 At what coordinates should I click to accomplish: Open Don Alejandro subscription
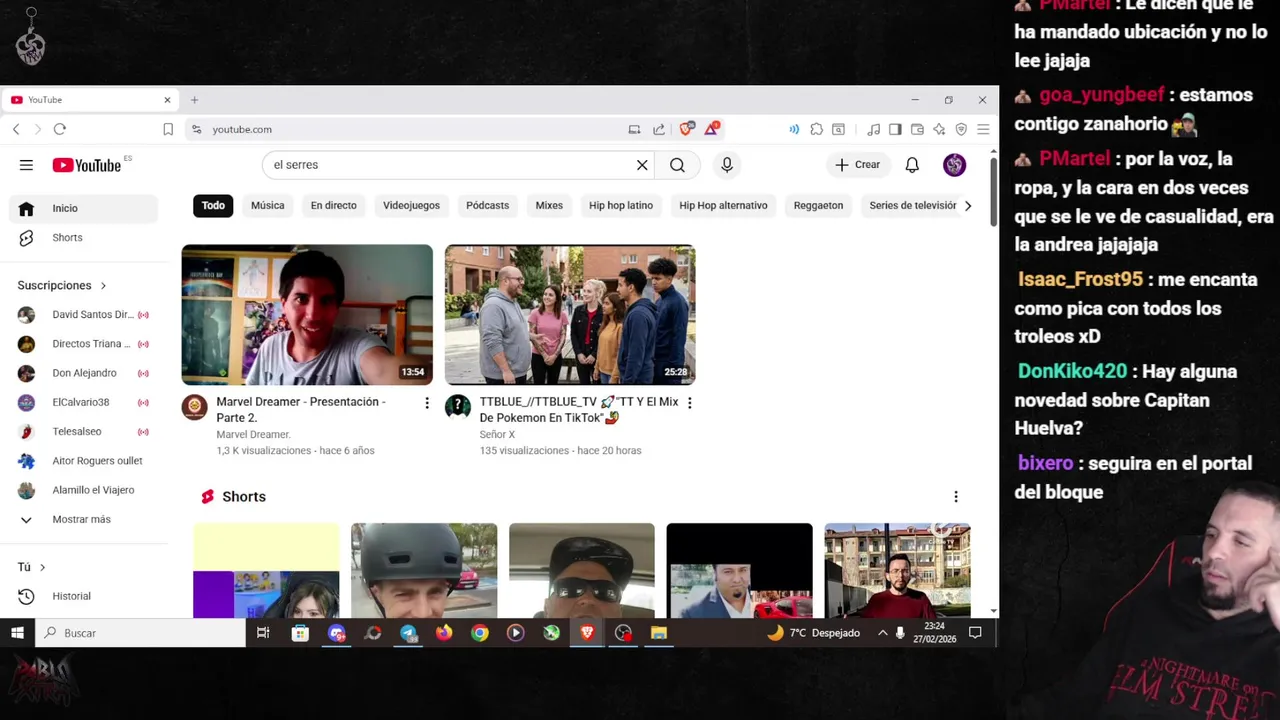click(84, 373)
